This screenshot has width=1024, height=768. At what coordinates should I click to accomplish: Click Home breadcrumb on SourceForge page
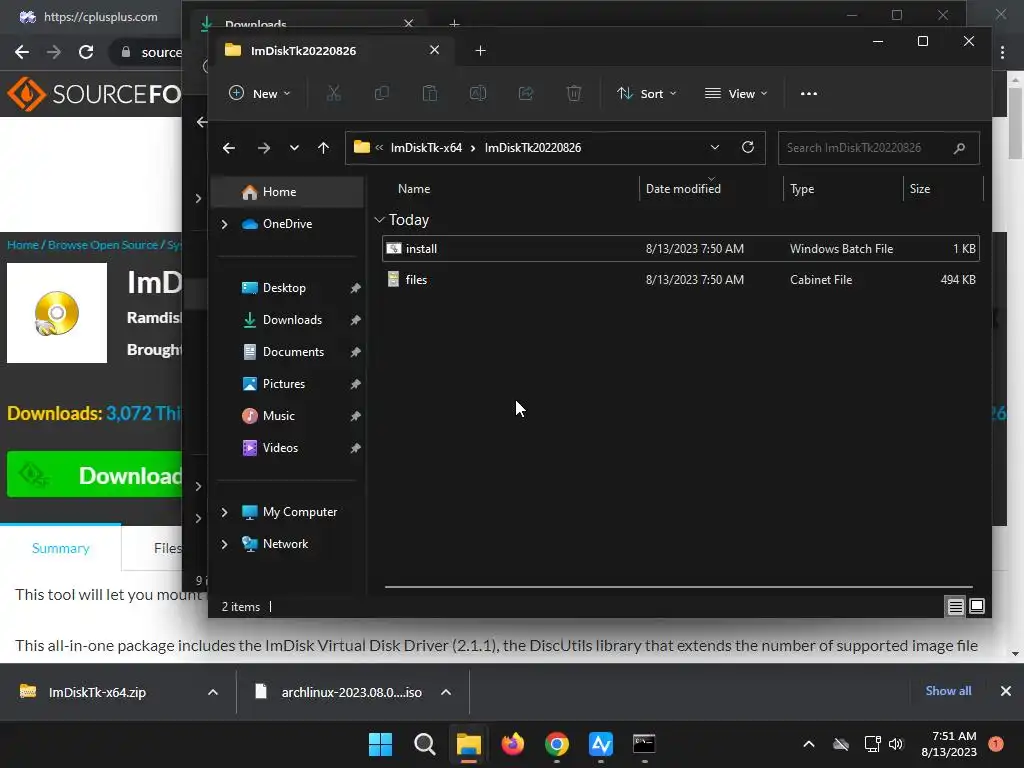[x=23, y=245]
